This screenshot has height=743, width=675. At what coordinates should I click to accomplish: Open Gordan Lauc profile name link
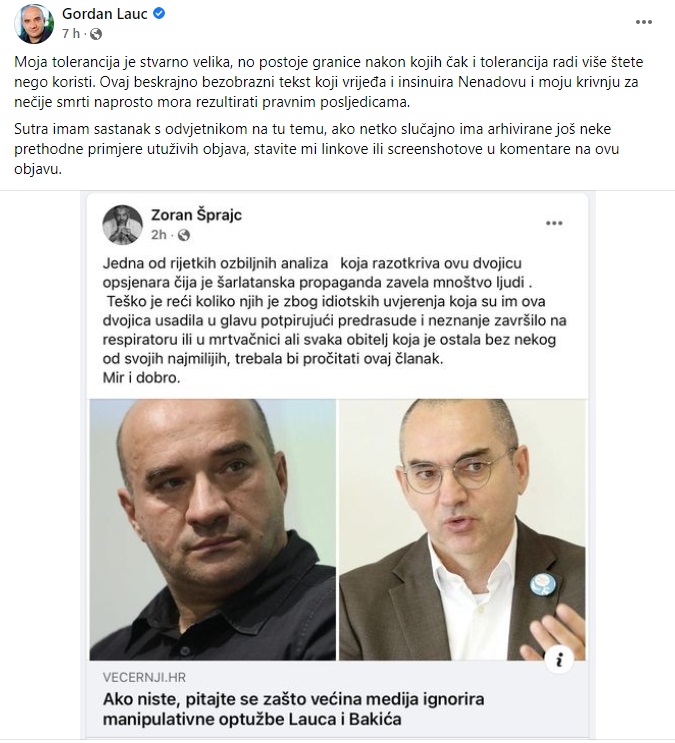[x=105, y=14]
